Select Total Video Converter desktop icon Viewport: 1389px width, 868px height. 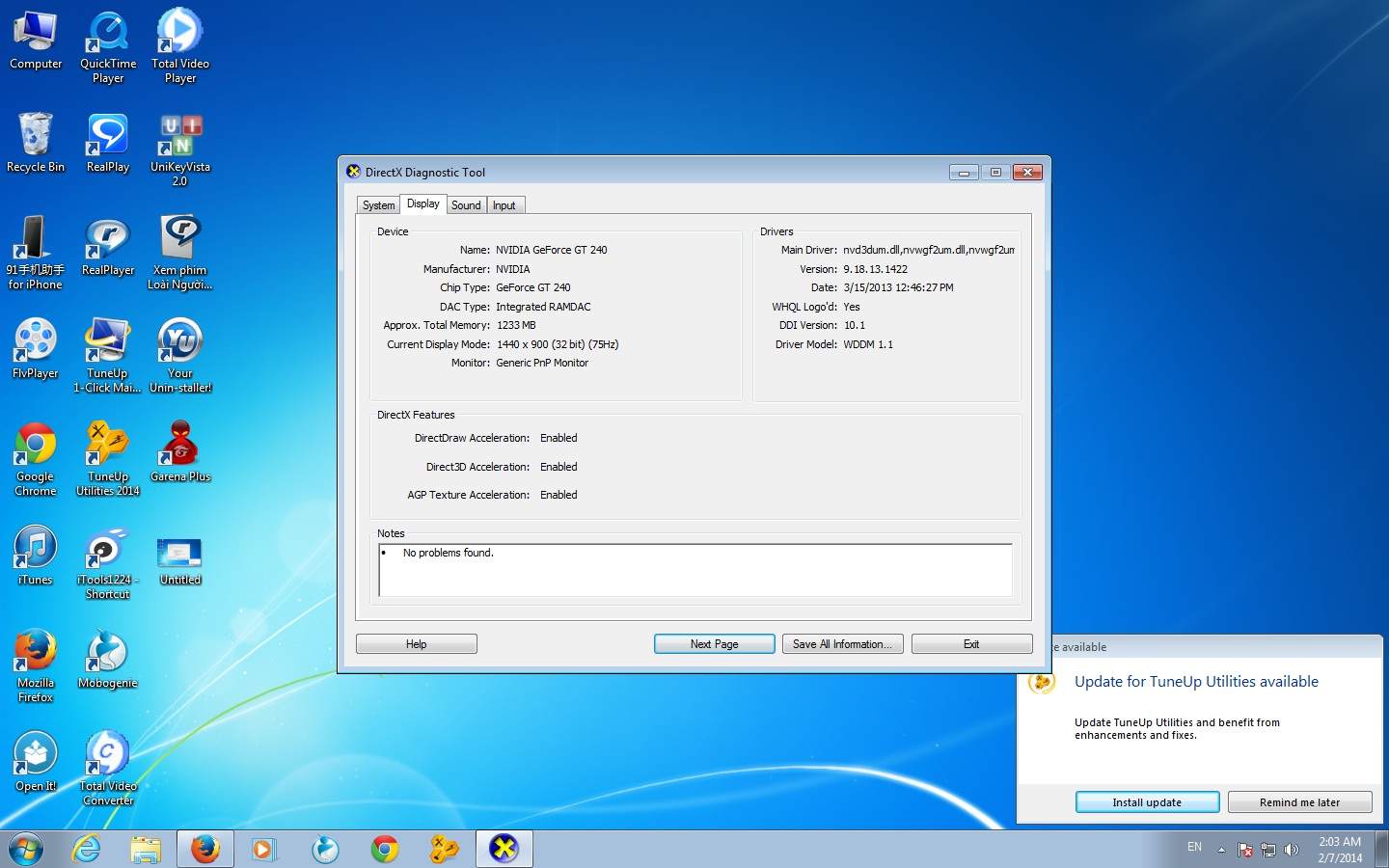[108, 769]
